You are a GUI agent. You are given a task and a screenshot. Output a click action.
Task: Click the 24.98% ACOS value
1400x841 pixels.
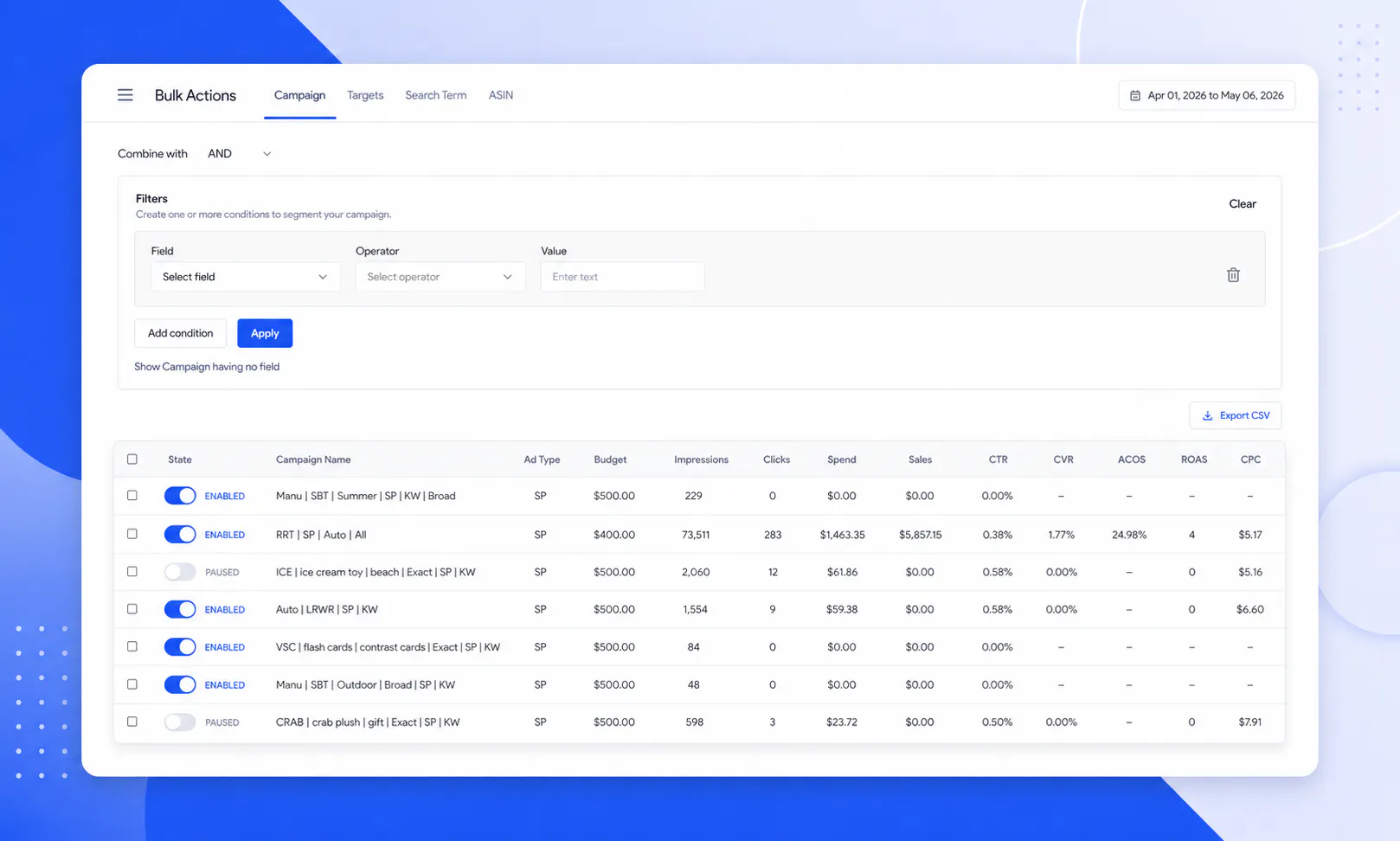tap(1129, 535)
